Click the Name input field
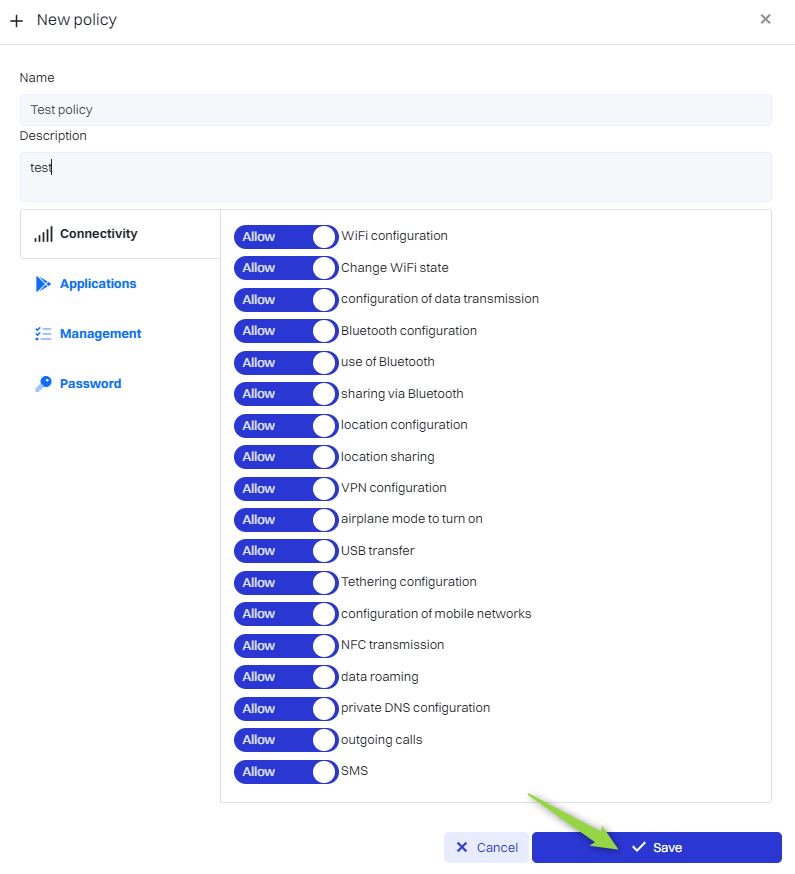 395,110
